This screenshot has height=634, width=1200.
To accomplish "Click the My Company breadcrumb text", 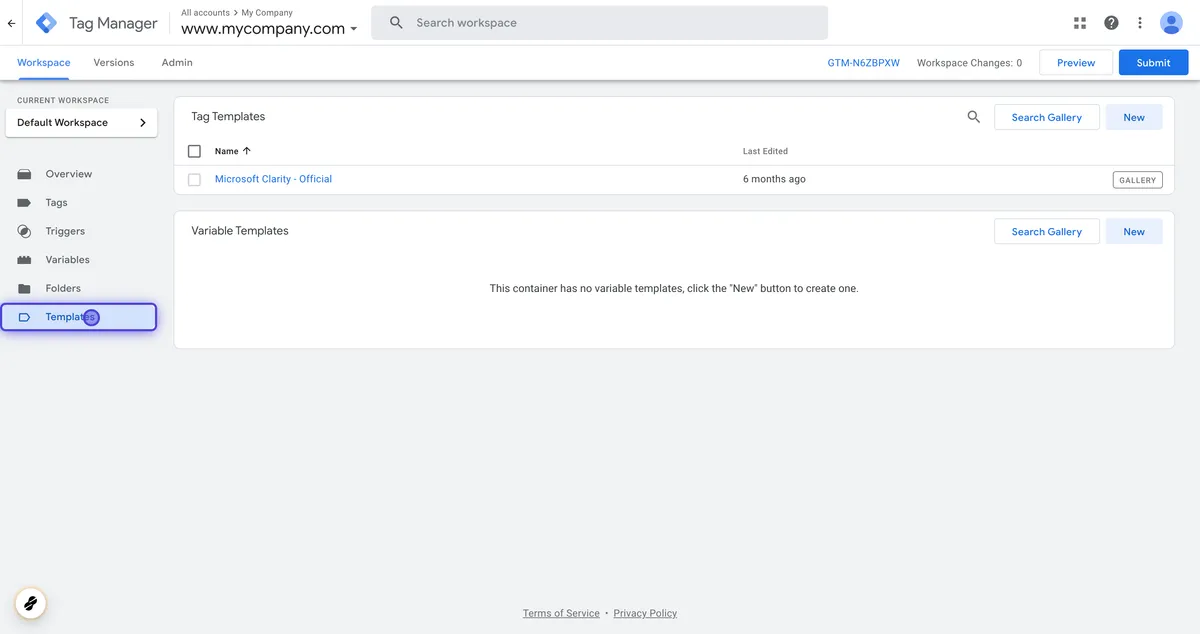I will click(267, 13).
